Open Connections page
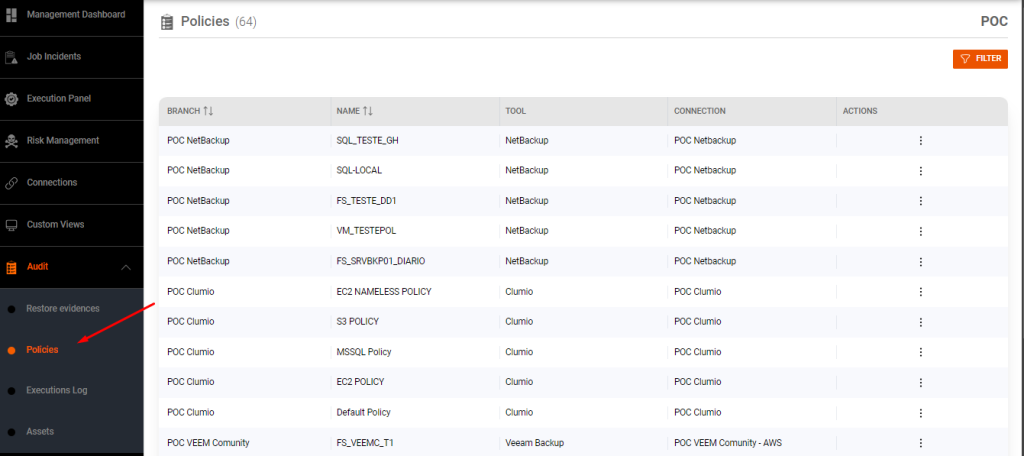Screen dimensions: 1024x456 click(x=52, y=182)
